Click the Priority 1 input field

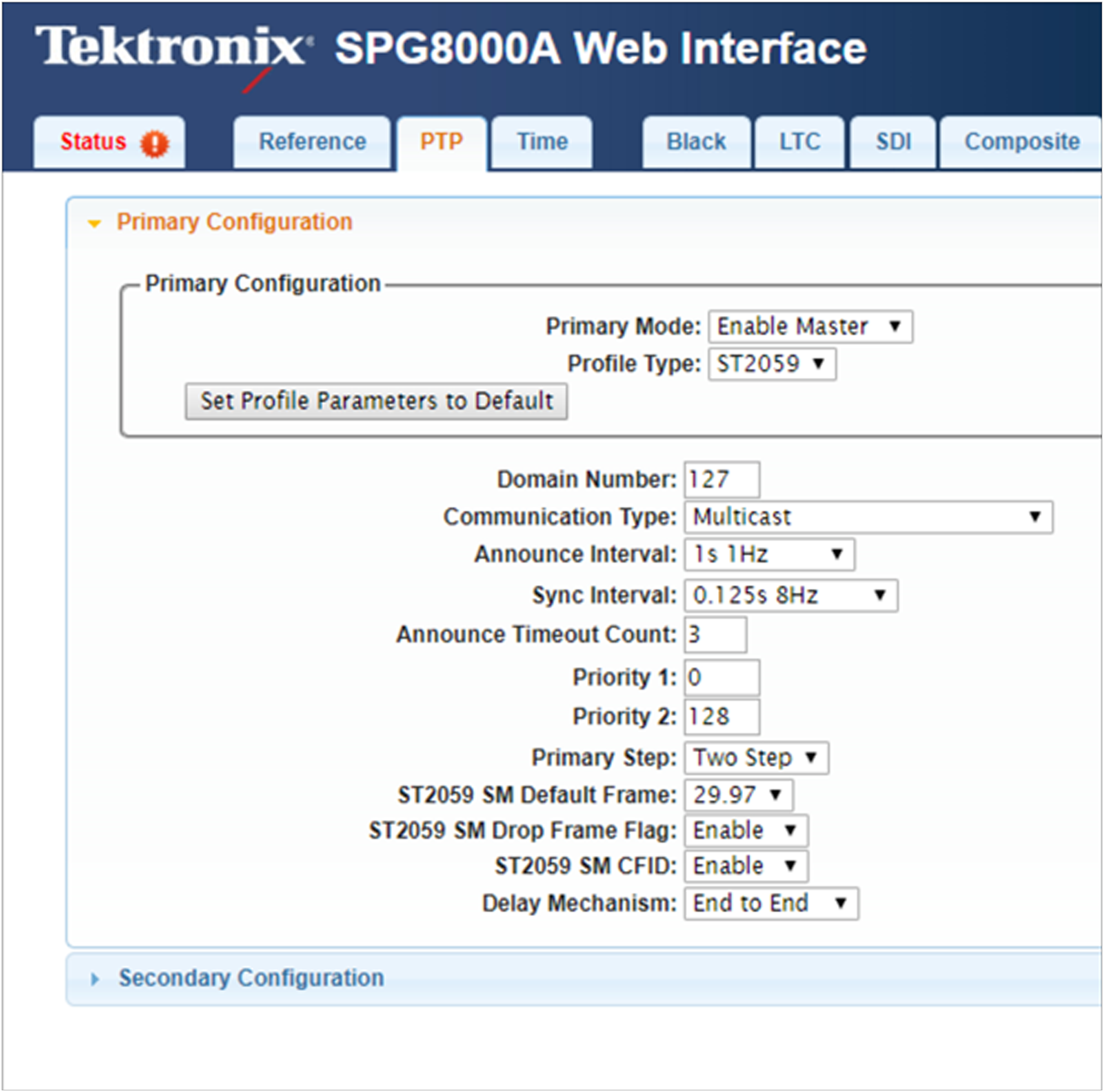pyautogui.click(x=722, y=678)
